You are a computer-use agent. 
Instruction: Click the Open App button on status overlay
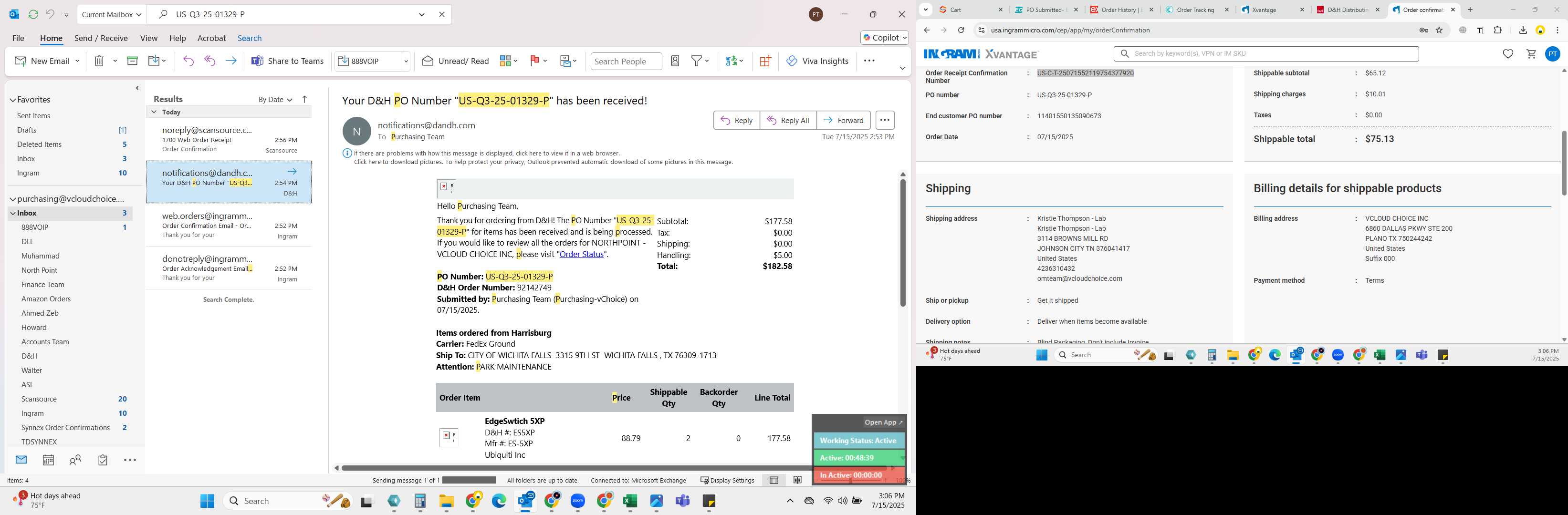(884, 422)
